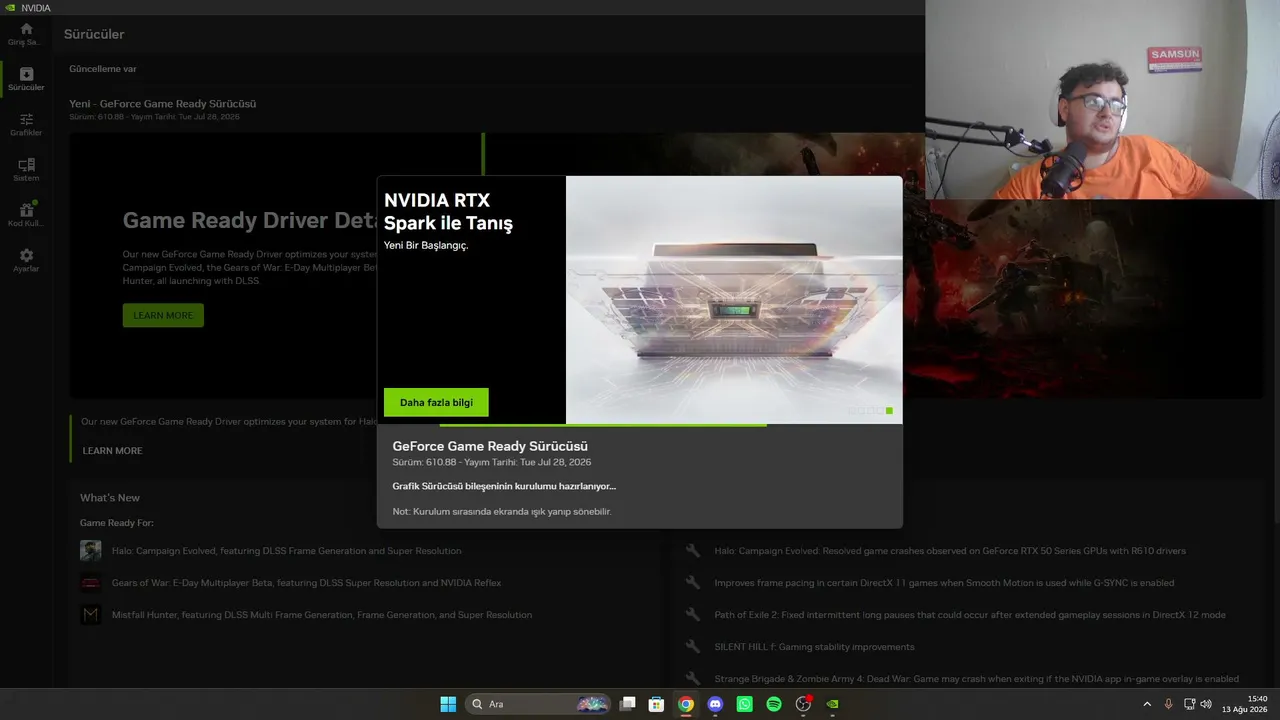Open Discord from the taskbar
1280x720 pixels.
(715, 704)
